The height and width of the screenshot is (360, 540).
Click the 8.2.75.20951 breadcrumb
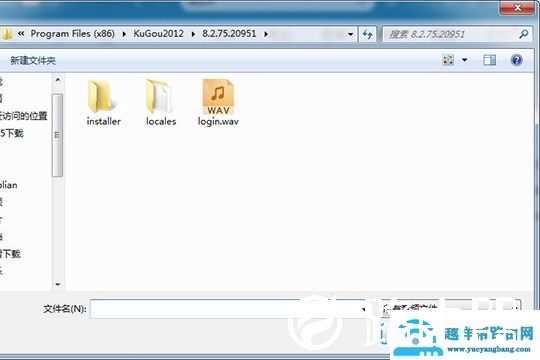pyautogui.click(x=229, y=34)
